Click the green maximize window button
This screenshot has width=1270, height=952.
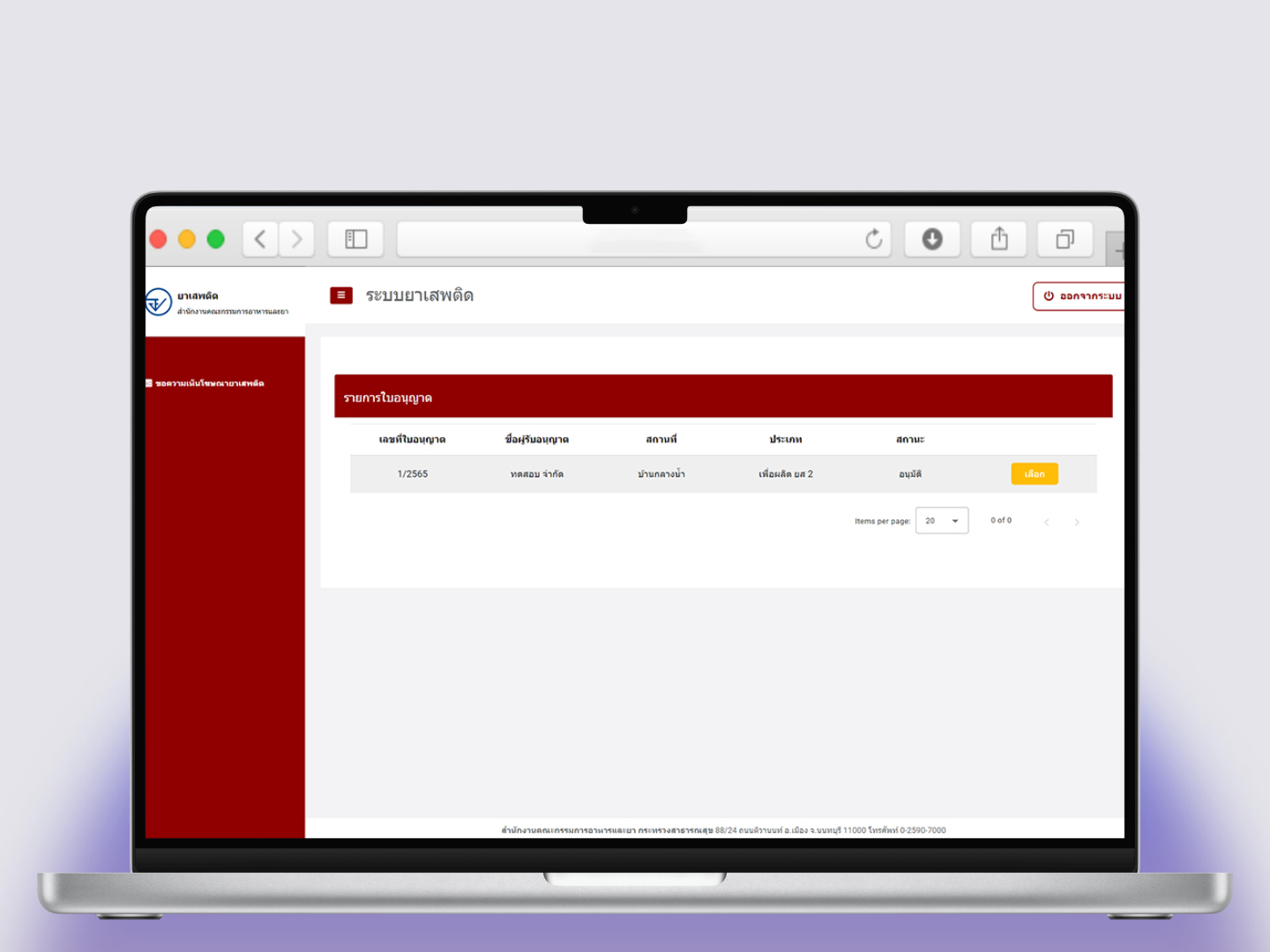pyautogui.click(x=216, y=239)
